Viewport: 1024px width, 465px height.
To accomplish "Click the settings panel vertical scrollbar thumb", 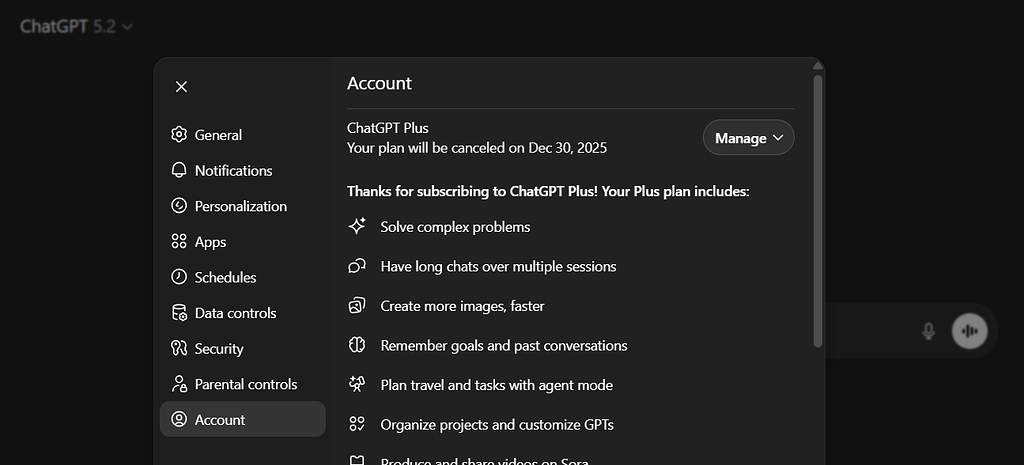I will pyautogui.click(x=818, y=211).
